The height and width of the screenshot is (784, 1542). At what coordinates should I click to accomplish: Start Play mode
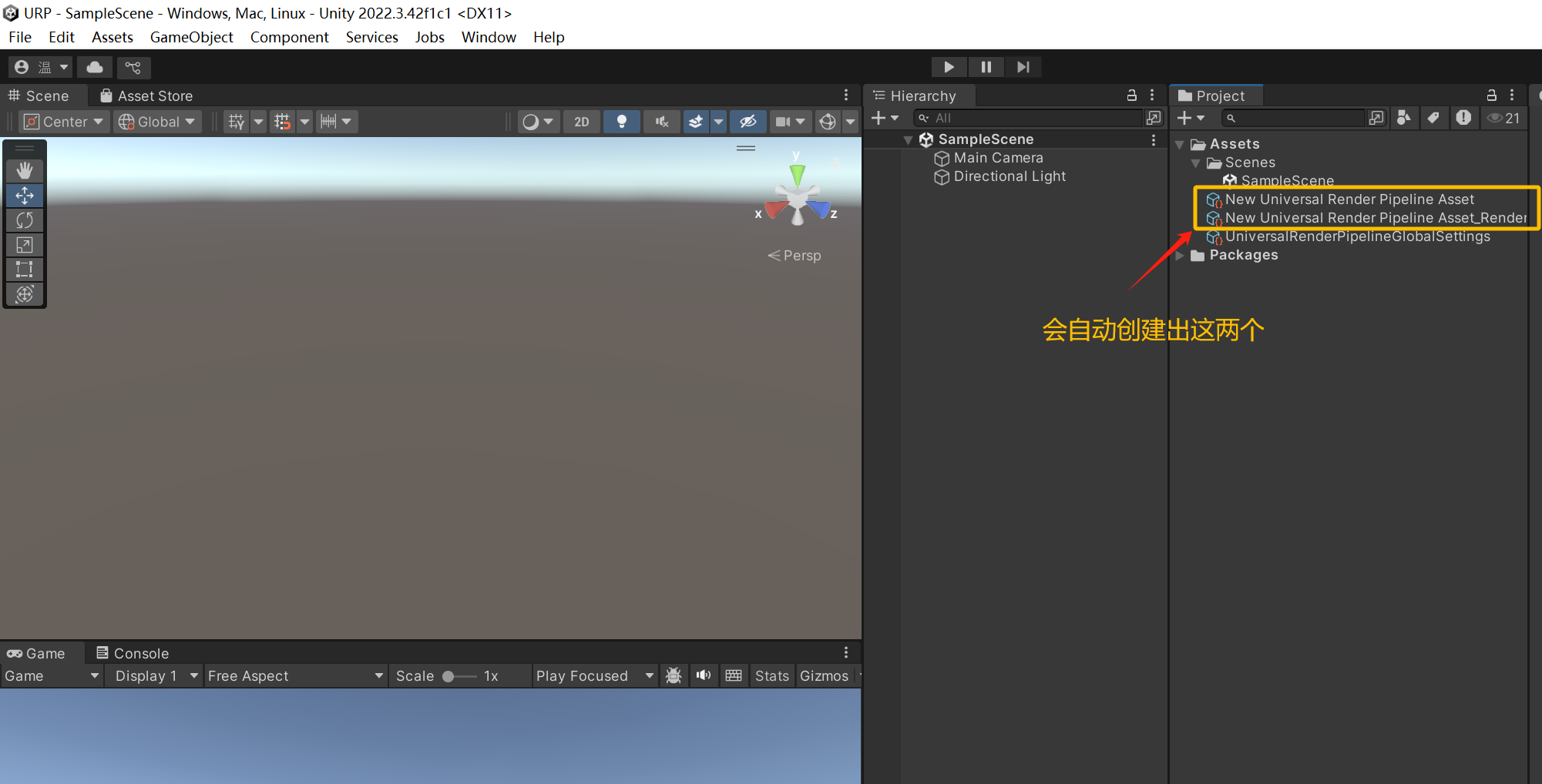949,67
